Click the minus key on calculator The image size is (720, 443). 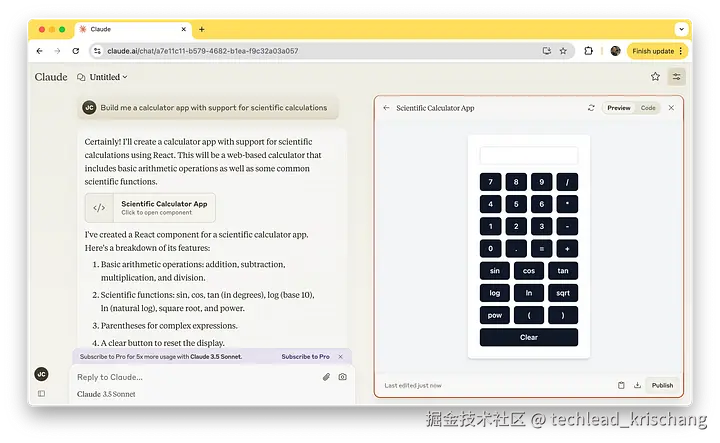[567, 226]
